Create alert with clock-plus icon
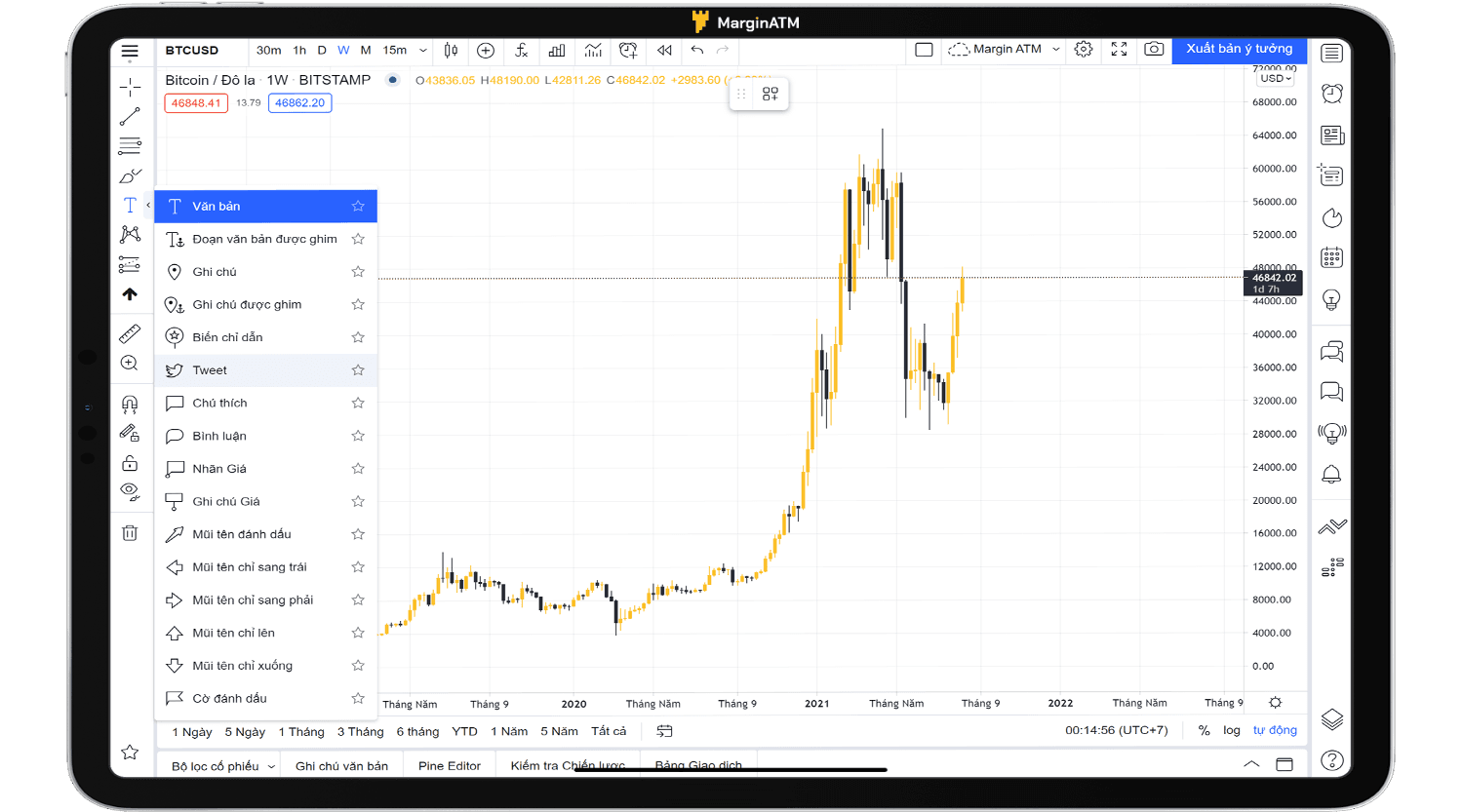Screen dimensions: 1463x812 tap(628, 50)
